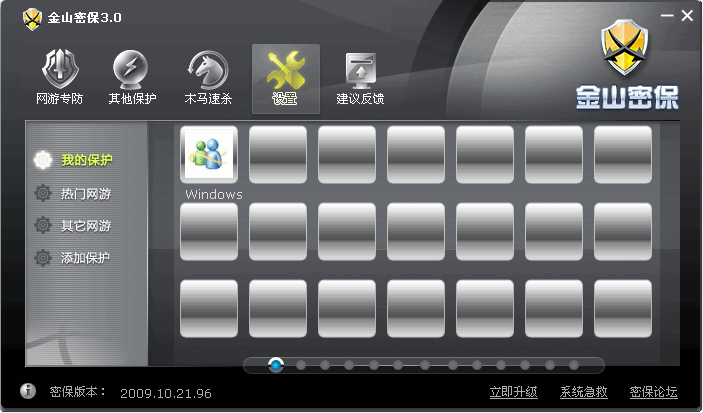Click version number 2009.10.21.96

tap(165, 393)
